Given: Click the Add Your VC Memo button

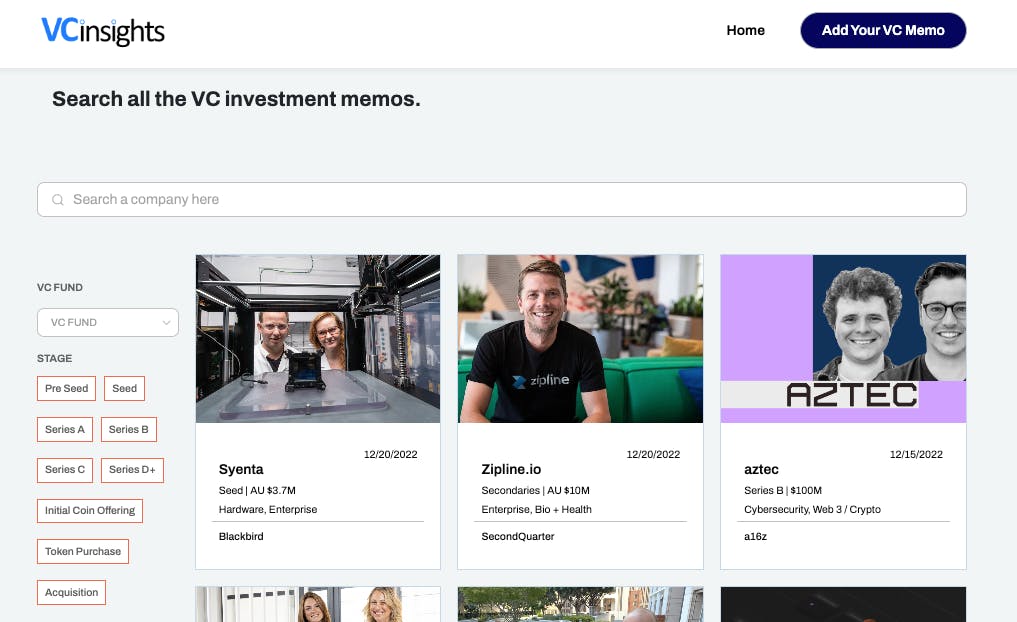Looking at the screenshot, I should pyautogui.click(x=883, y=30).
